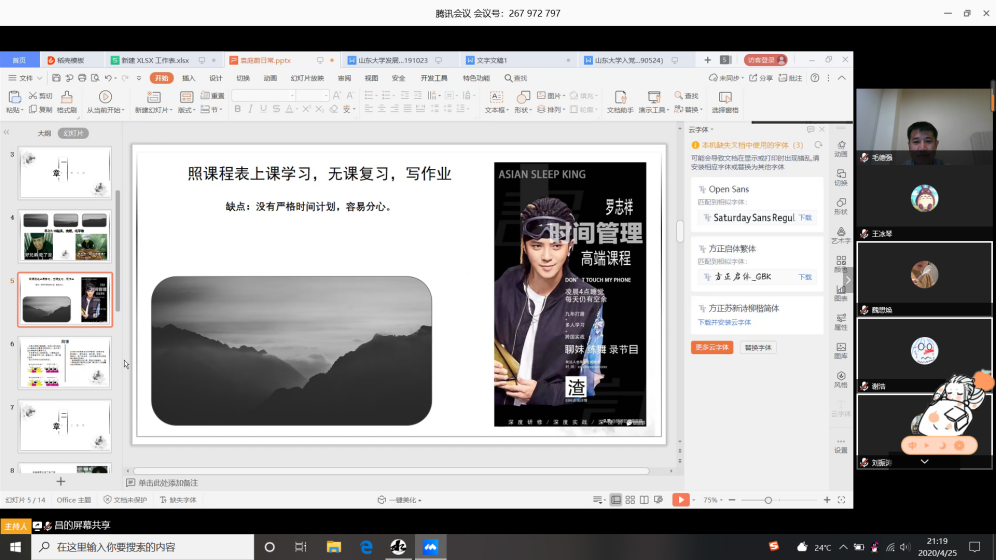Click the More Cloud Fonts (更多云字体) button
This screenshot has width=996, height=560.
[x=712, y=347]
